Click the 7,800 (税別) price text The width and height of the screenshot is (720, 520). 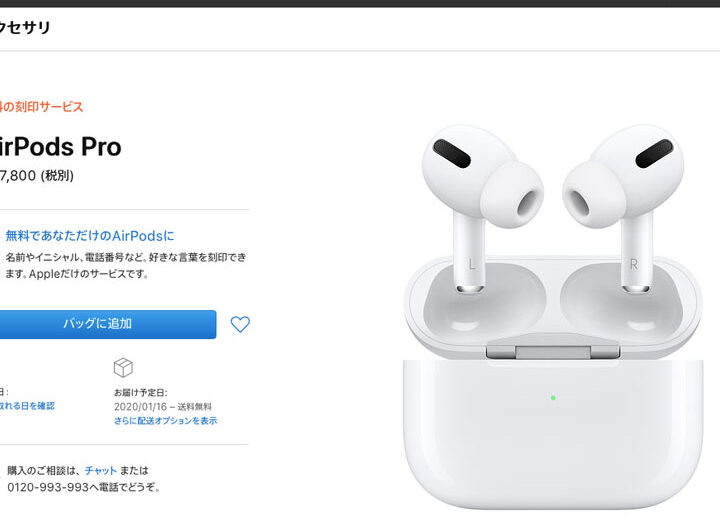point(36,175)
